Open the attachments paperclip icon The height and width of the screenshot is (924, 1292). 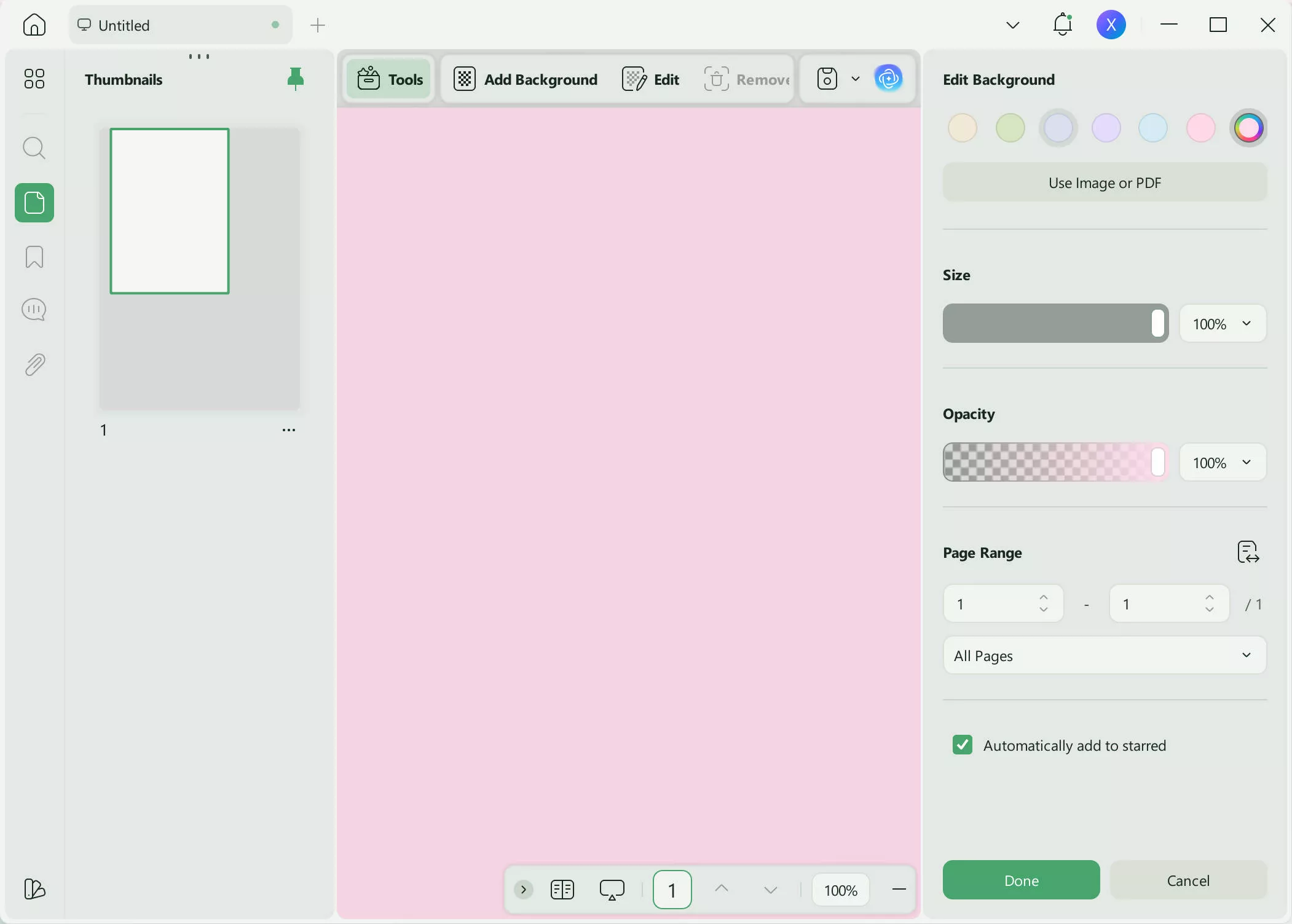pyautogui.click(x=34, y=365)
